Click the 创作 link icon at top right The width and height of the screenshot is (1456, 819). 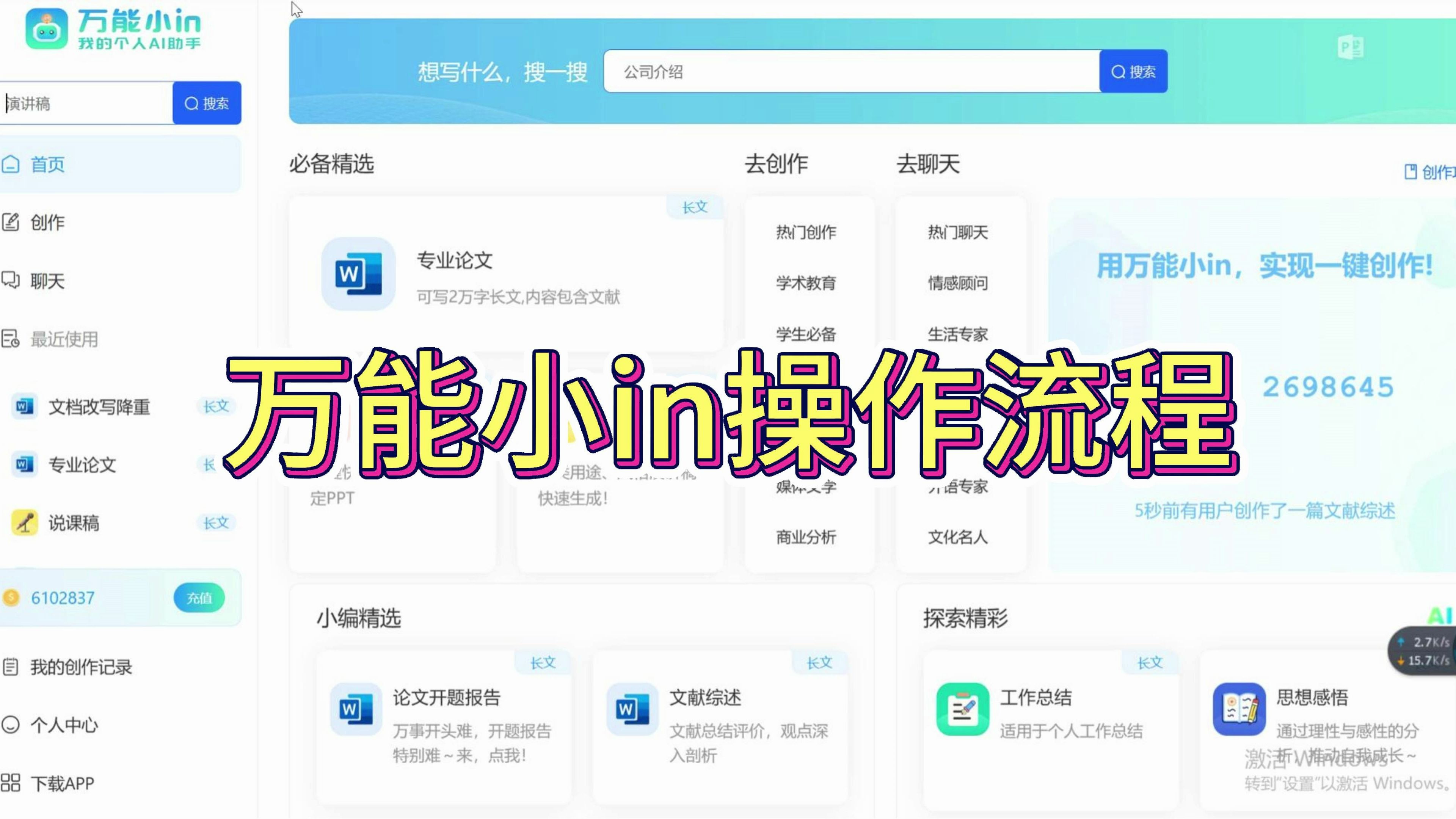[1411, 171]
